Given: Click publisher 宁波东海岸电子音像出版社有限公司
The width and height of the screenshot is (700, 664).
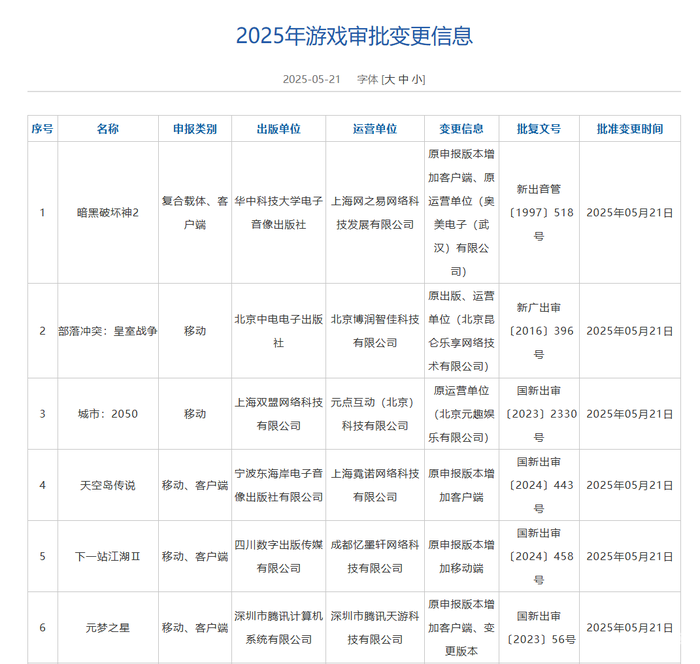Looking at the screenshot, I should click(279, 485).
